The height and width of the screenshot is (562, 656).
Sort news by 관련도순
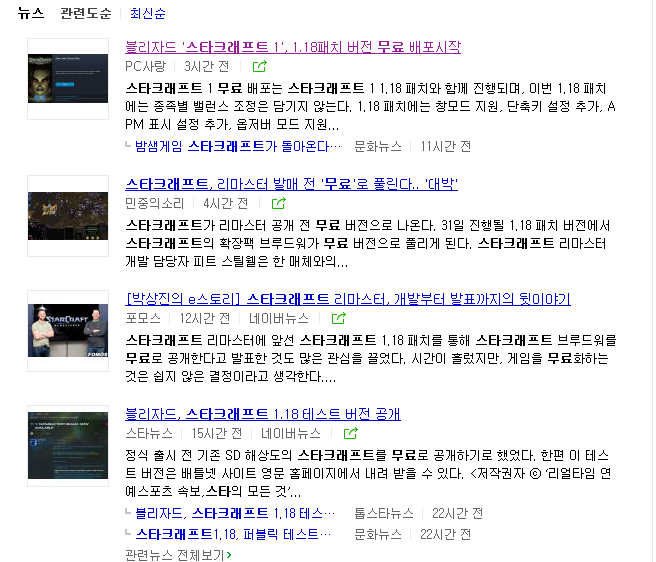86,13
